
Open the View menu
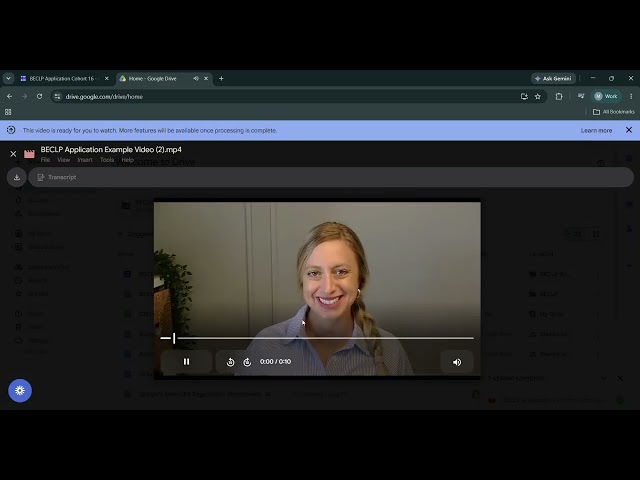click(63, 160)
